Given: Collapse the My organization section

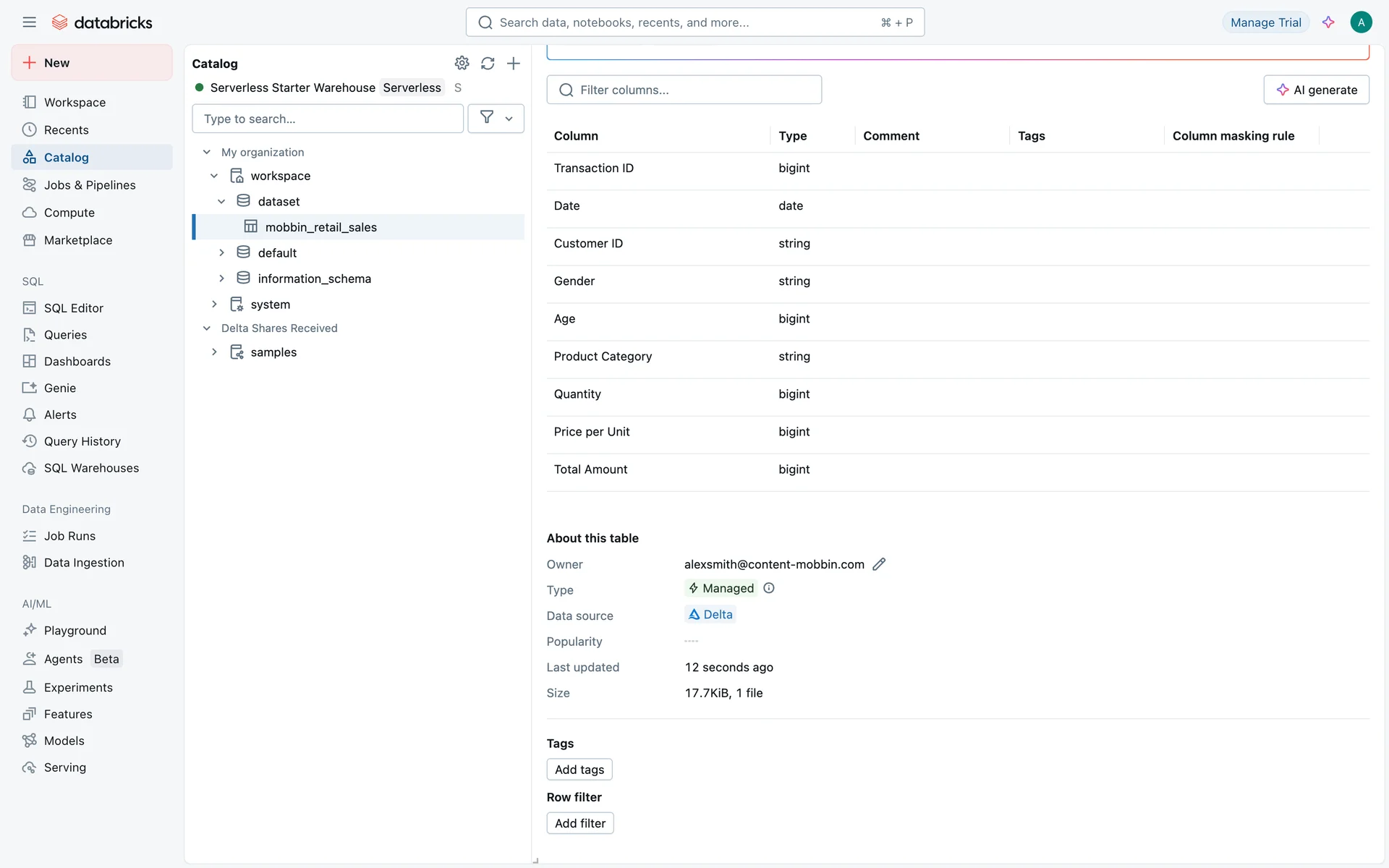Looking at the screenshot, I should [x=207, y=152].
